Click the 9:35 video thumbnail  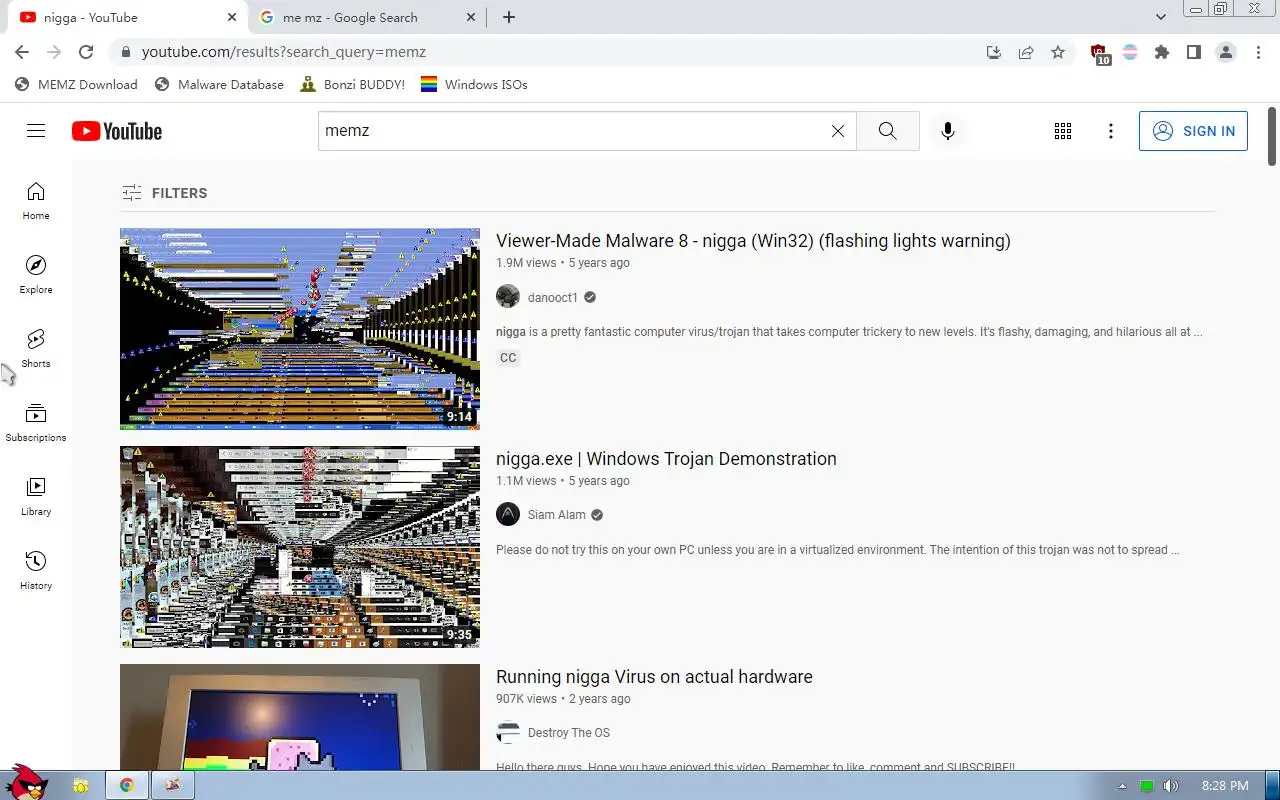click(x=300, y=547)
